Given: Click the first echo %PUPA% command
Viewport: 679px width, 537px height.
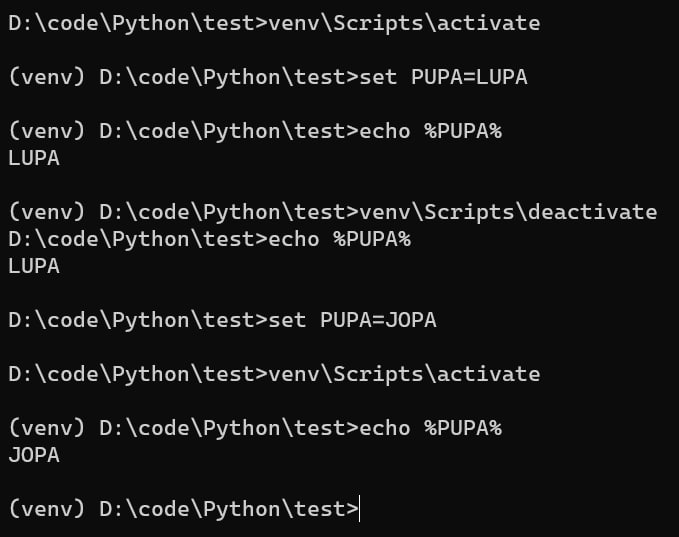Looking at the screenshot, I should [430, 131].
